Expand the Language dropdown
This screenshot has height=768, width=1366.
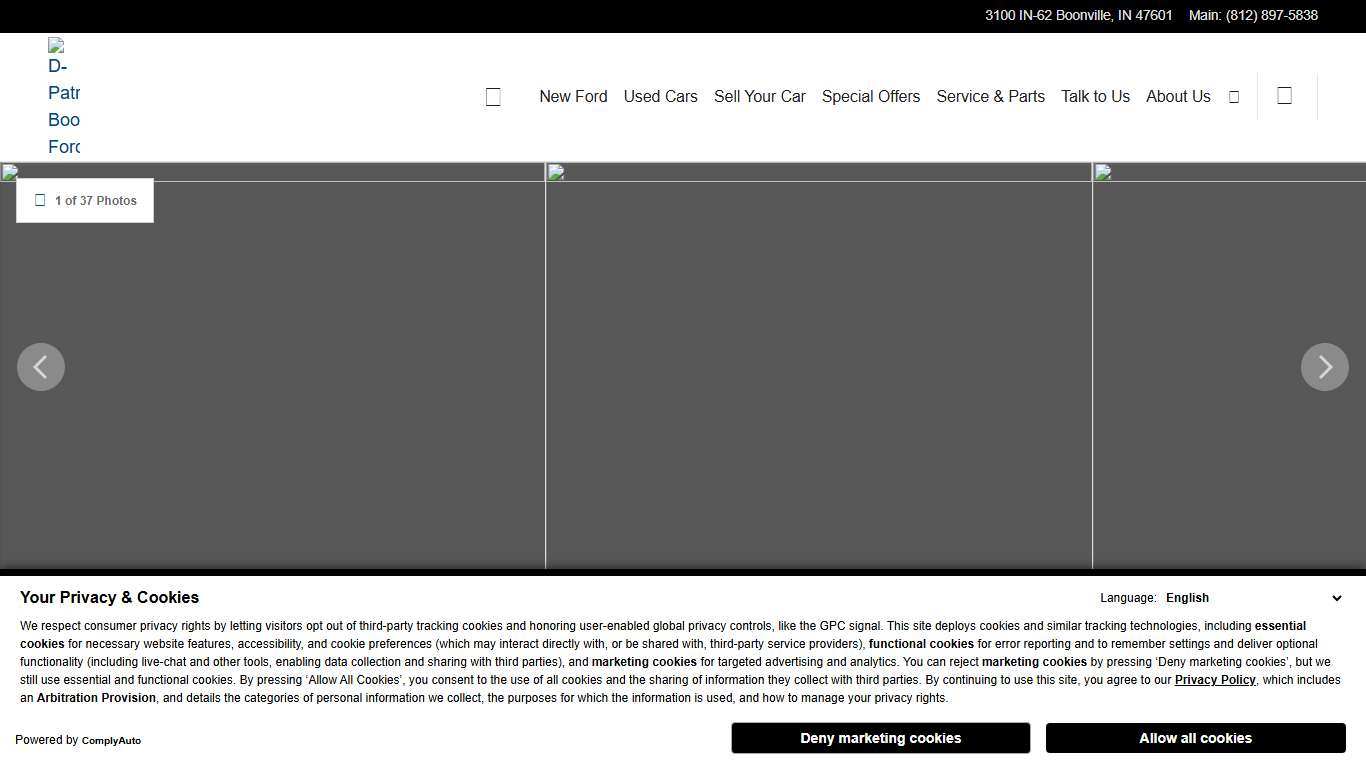(1252, 598)
